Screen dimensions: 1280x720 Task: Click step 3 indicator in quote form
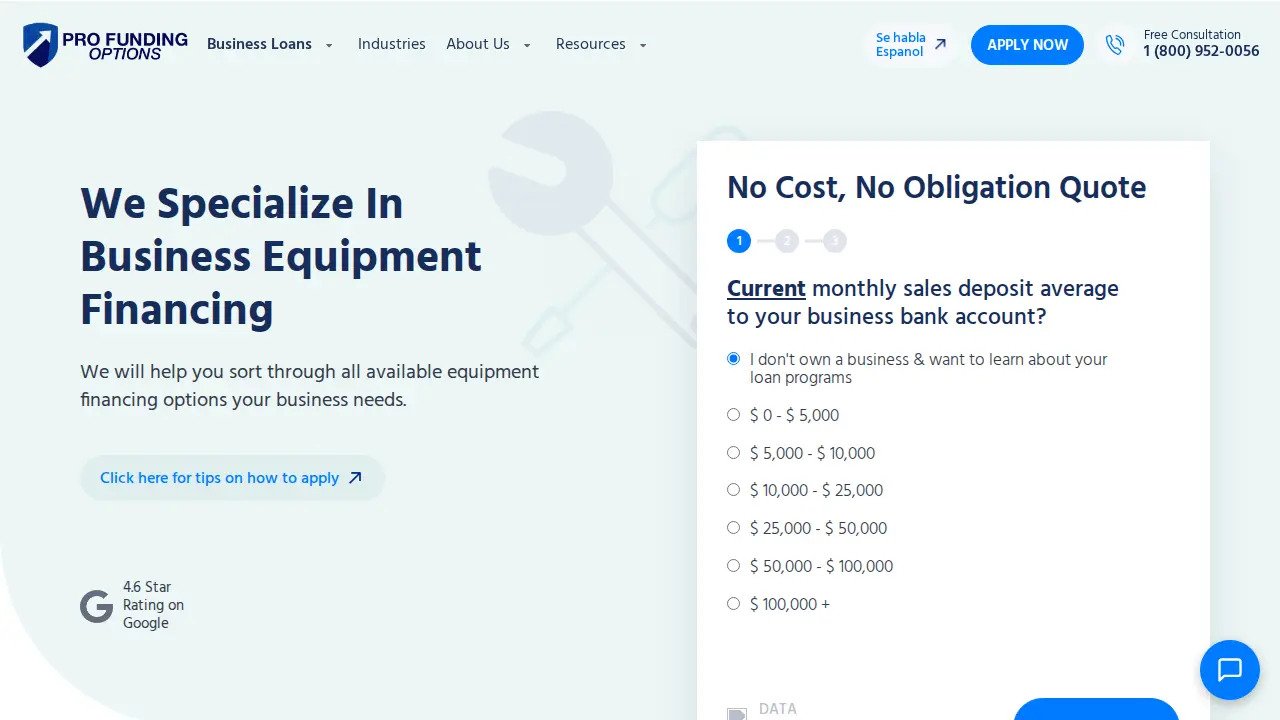click(x=835, y=241)
